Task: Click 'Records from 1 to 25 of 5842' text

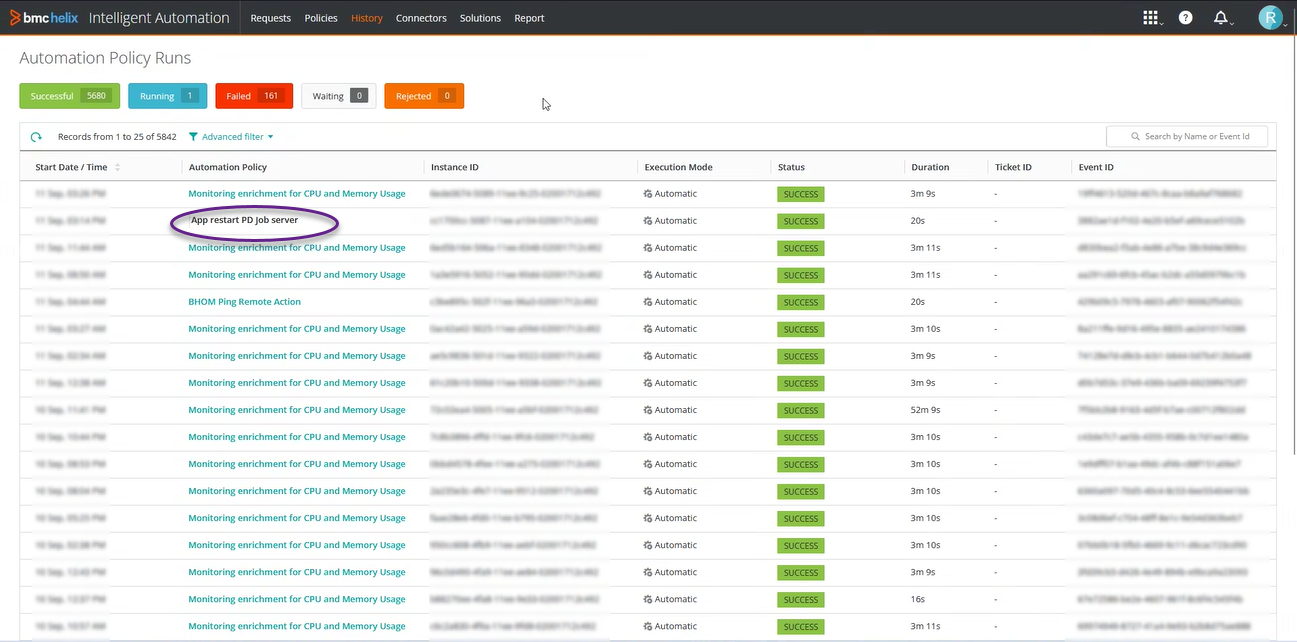Action: (x=117, y=137)
